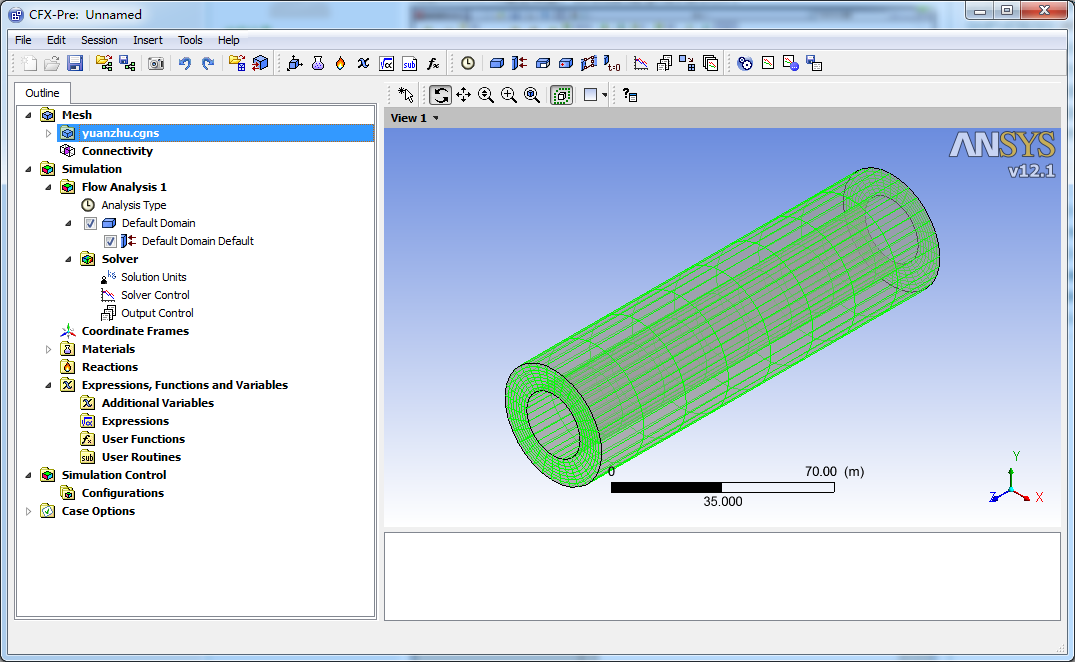
Task: Click the Save case icon
Action: tap(75, 63)
